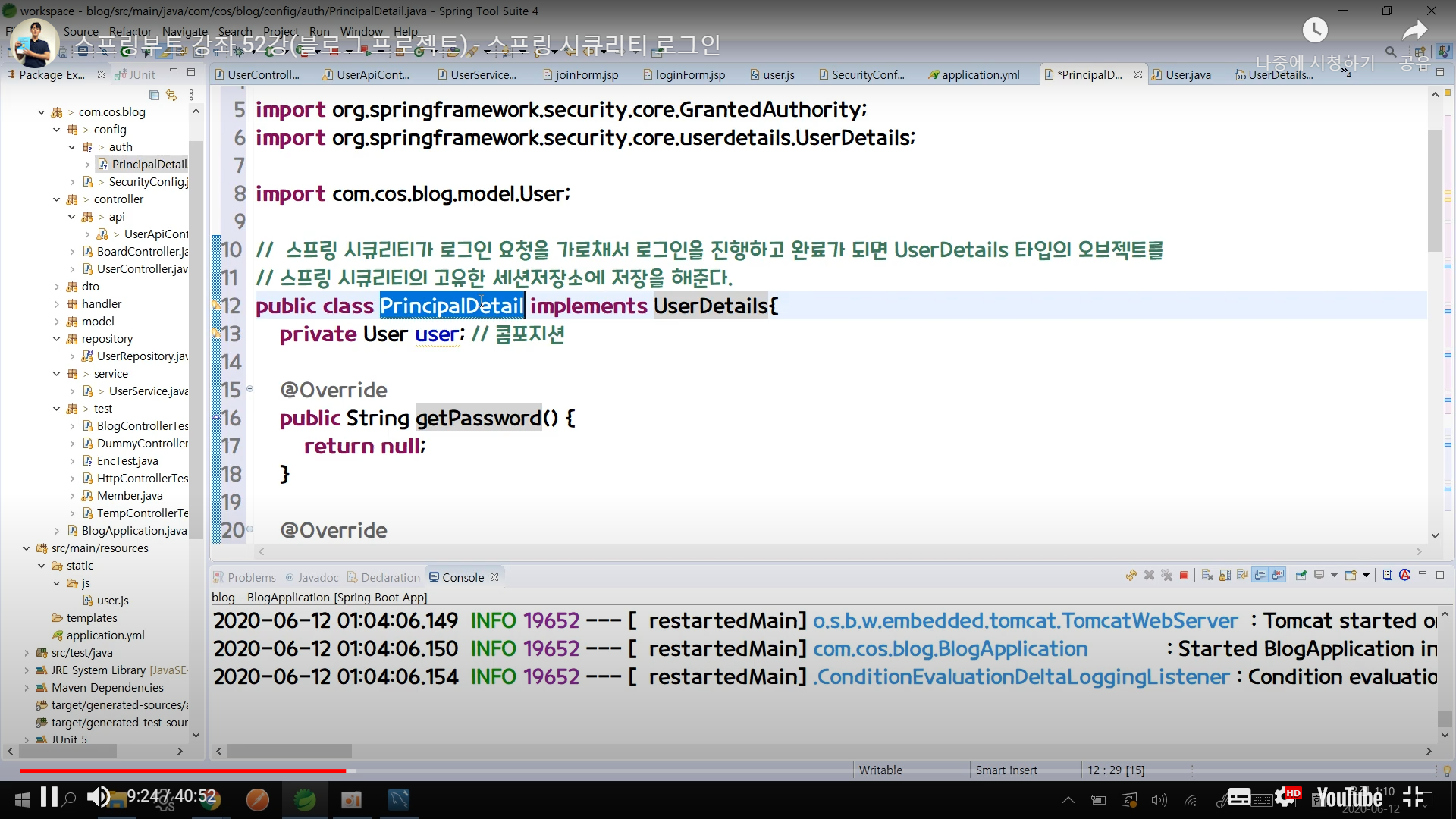Seek on the red video progress bar
Viewport: 1456px width, 819px height.
182,771
